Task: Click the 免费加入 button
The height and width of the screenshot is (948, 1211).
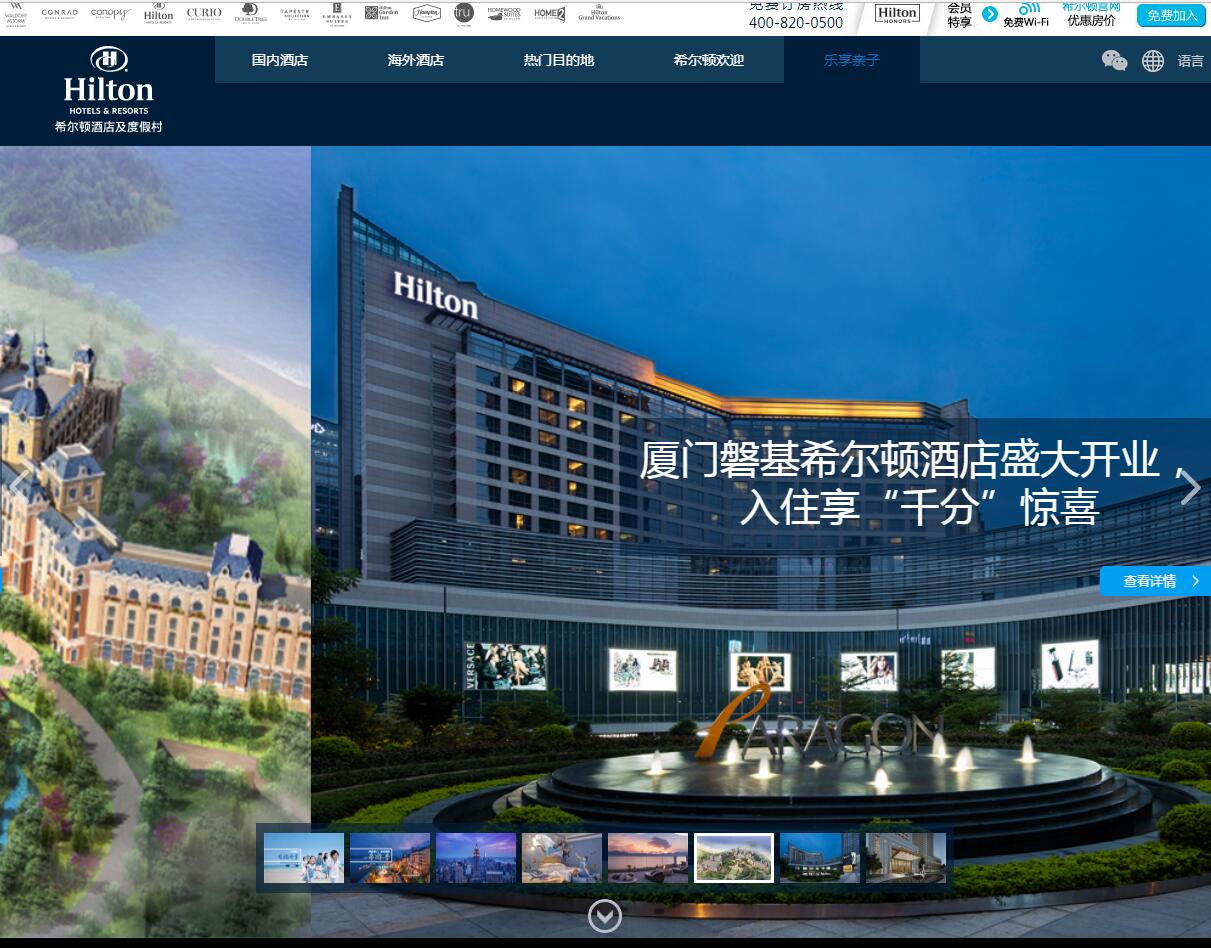Action: point(1171,15)
